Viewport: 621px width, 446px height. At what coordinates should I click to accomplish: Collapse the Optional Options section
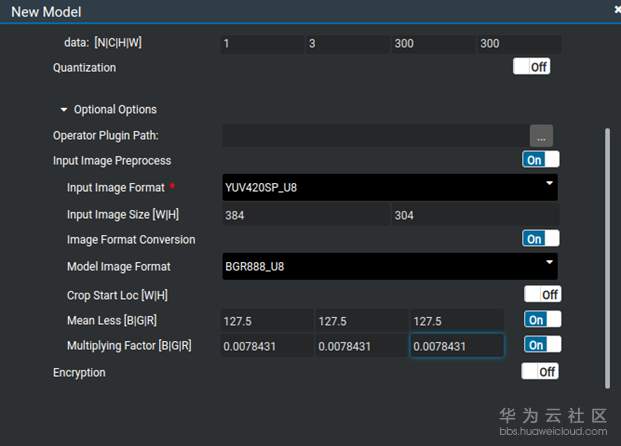[x=65, y=110]
